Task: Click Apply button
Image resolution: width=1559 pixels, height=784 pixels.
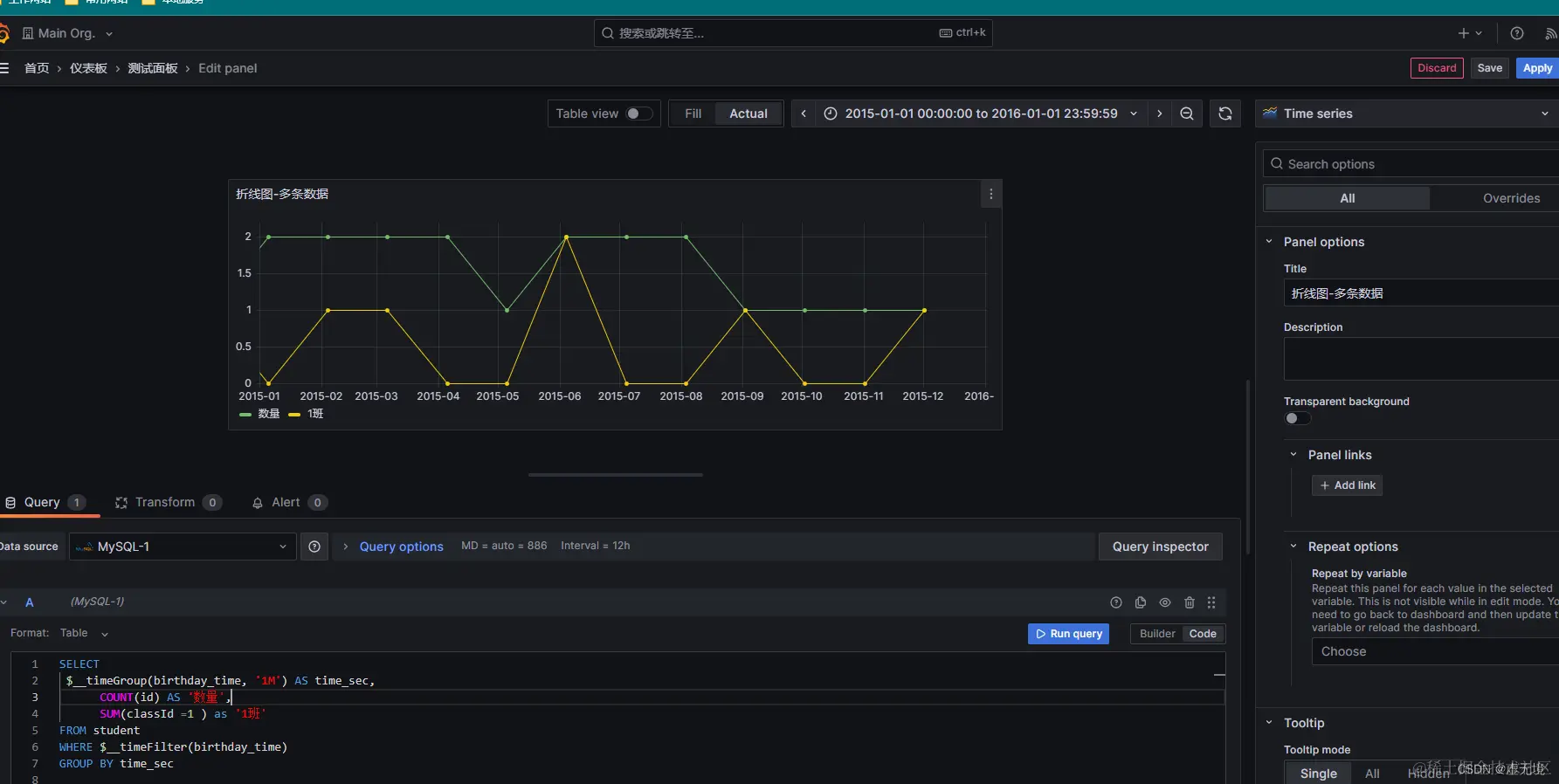Action: pos(1537,68)
